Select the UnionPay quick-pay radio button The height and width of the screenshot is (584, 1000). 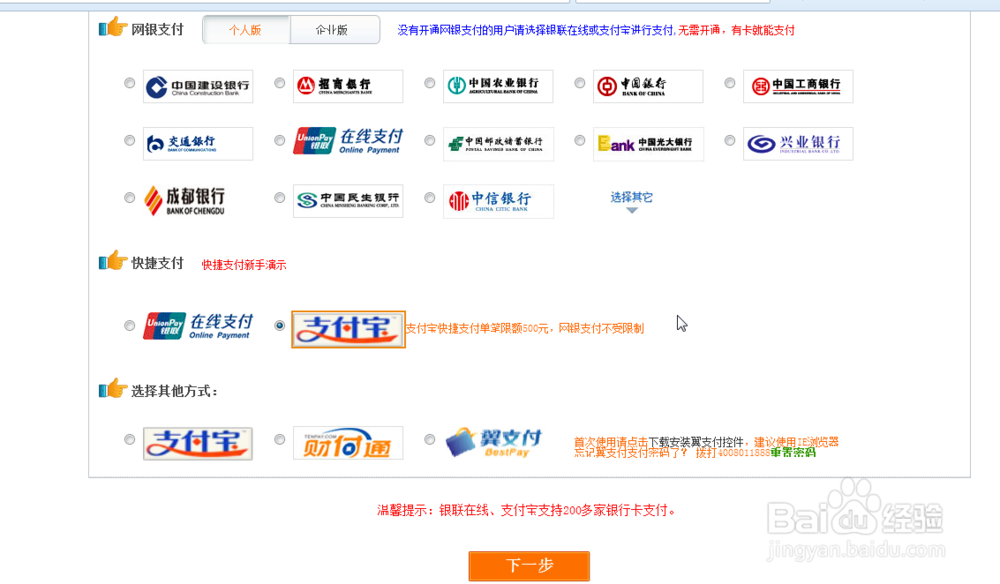[129, 325]
